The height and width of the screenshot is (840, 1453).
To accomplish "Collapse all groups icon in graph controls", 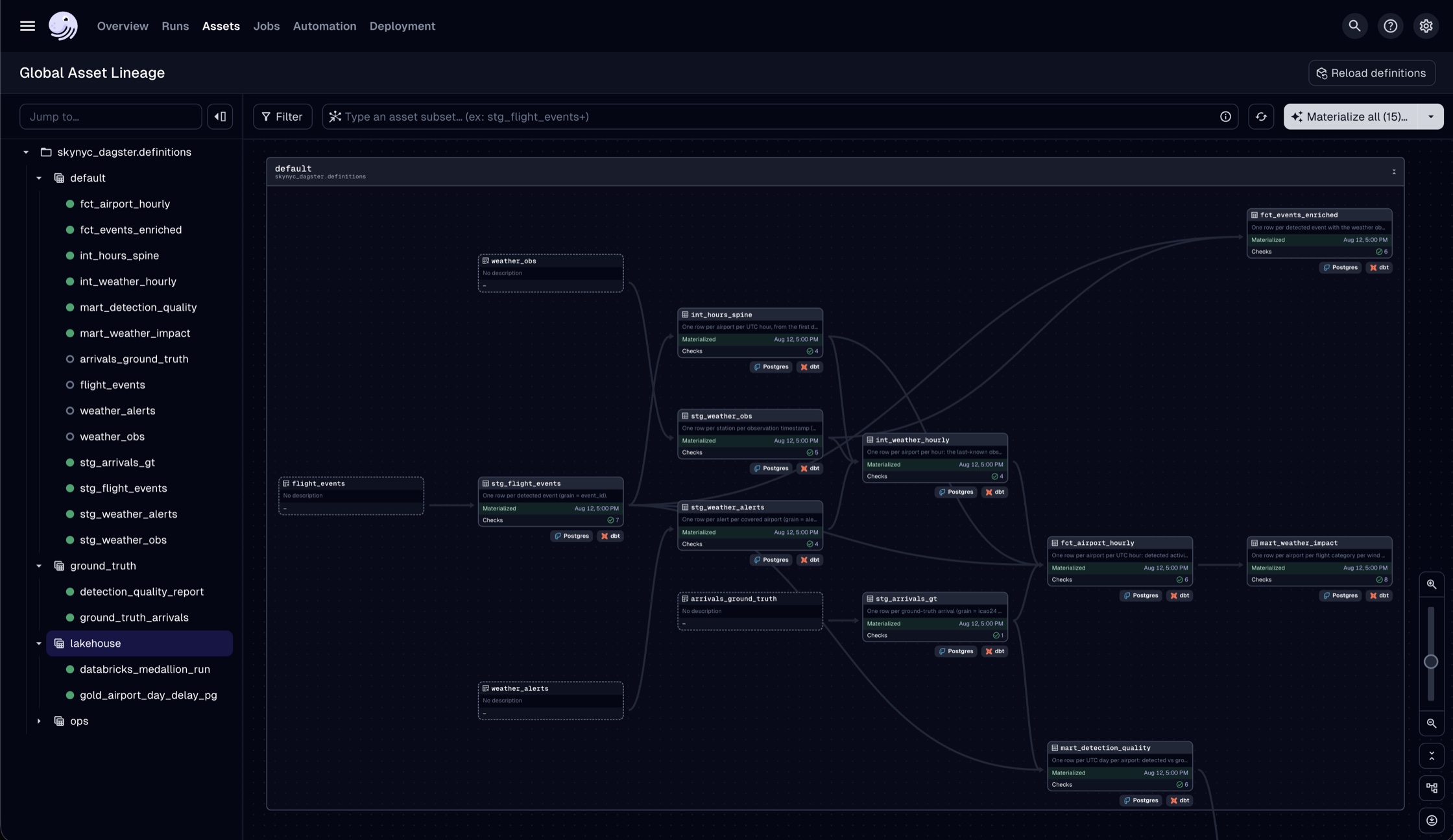I will click(1431, 756).
